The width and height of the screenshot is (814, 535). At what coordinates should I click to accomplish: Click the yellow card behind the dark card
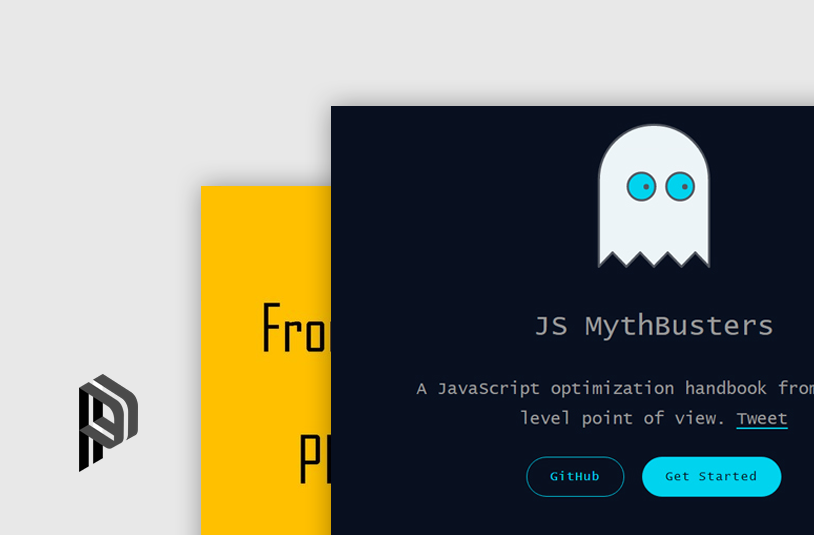pyautogui.click(x=265, y=360)
